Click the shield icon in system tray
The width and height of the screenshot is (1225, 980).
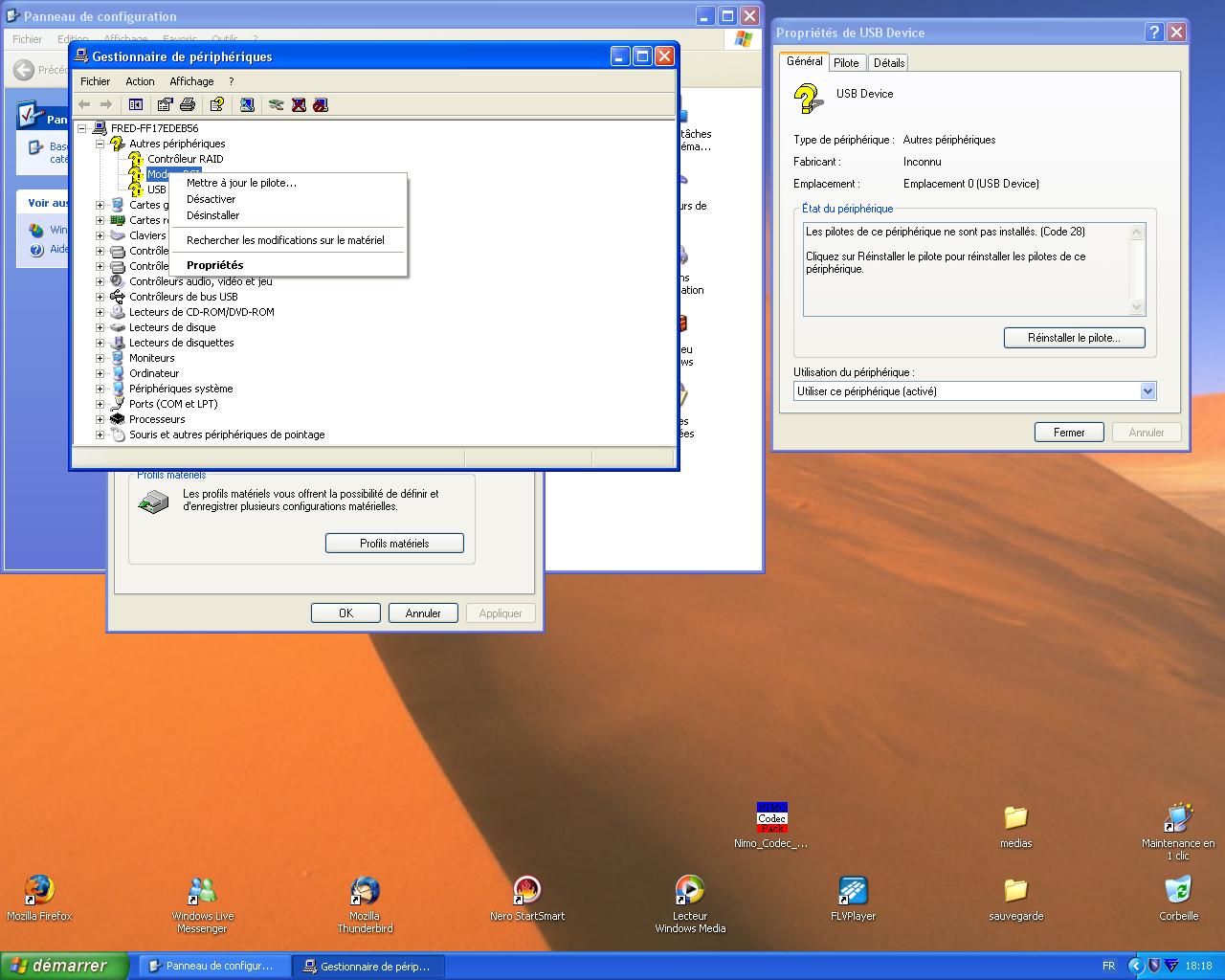point(1154,966)
